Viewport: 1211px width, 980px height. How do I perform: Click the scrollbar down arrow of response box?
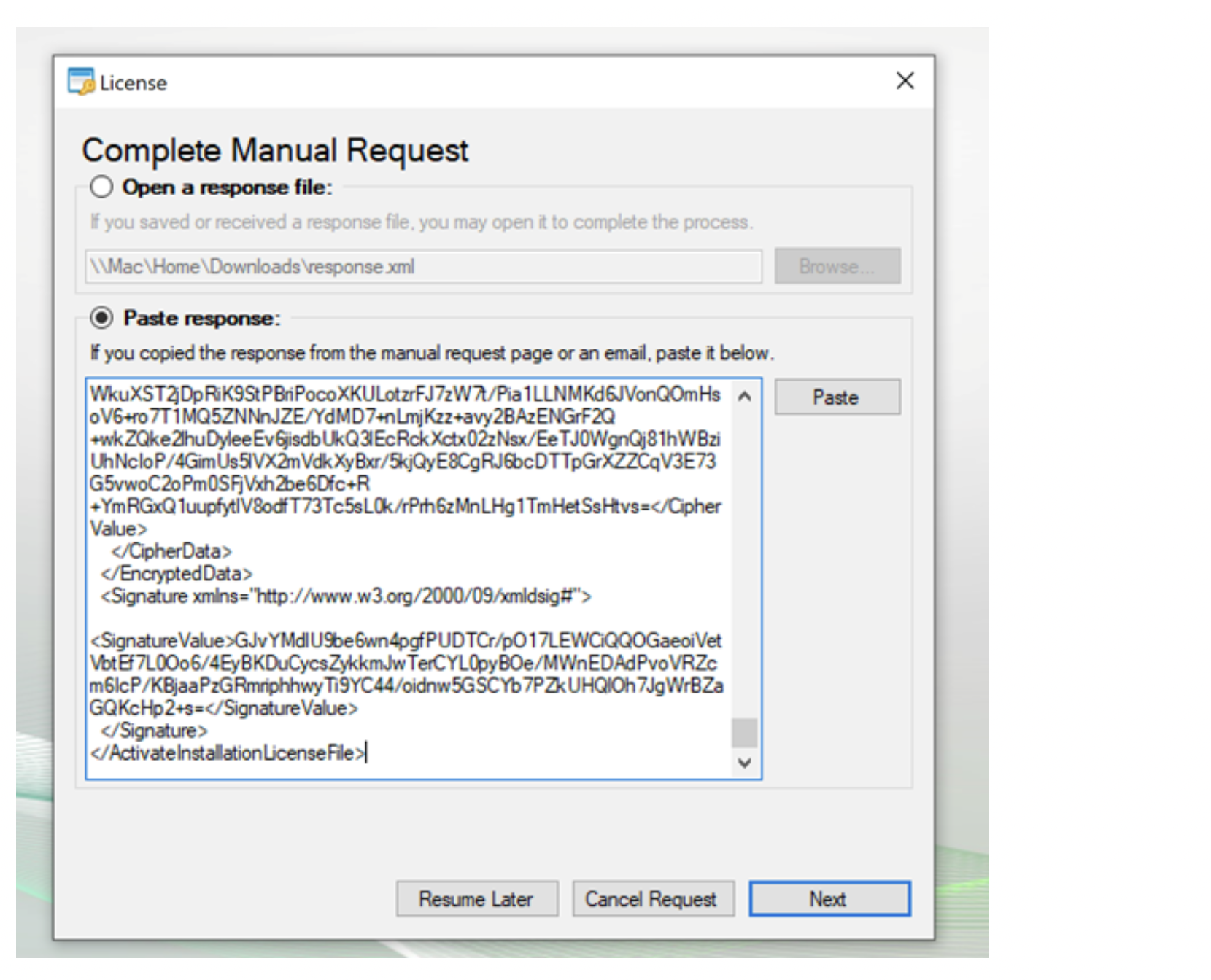[743, 763]
